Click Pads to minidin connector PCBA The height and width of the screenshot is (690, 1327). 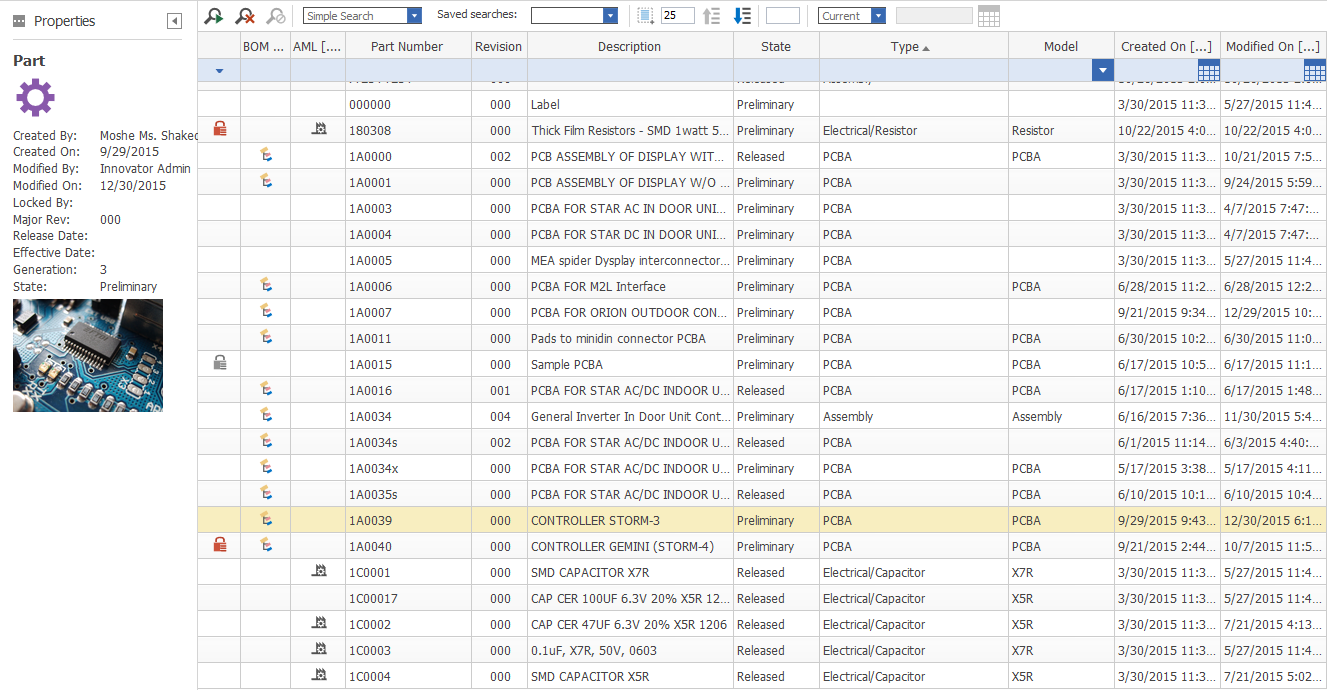[x=618, y=339]
